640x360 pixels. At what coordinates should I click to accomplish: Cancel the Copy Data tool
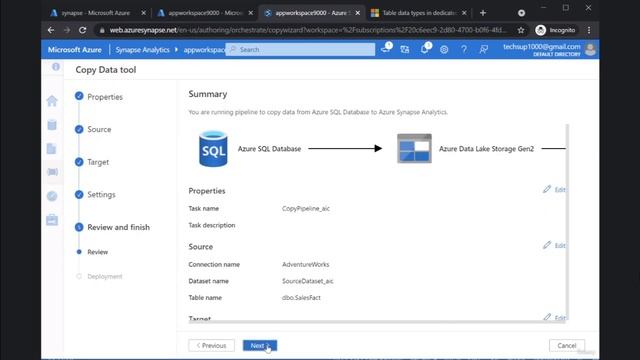pos(567,345)
